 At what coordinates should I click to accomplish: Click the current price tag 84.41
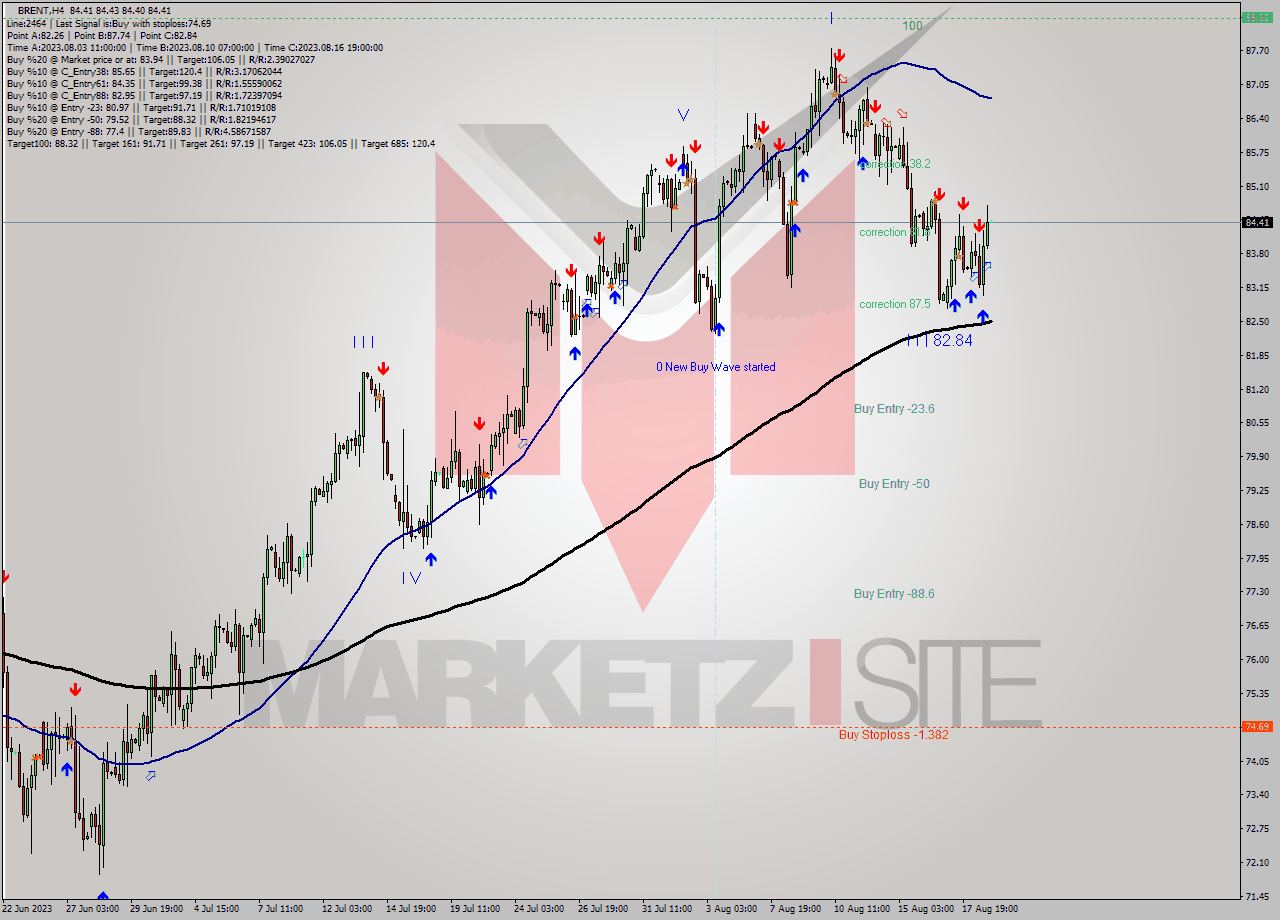1257,222
